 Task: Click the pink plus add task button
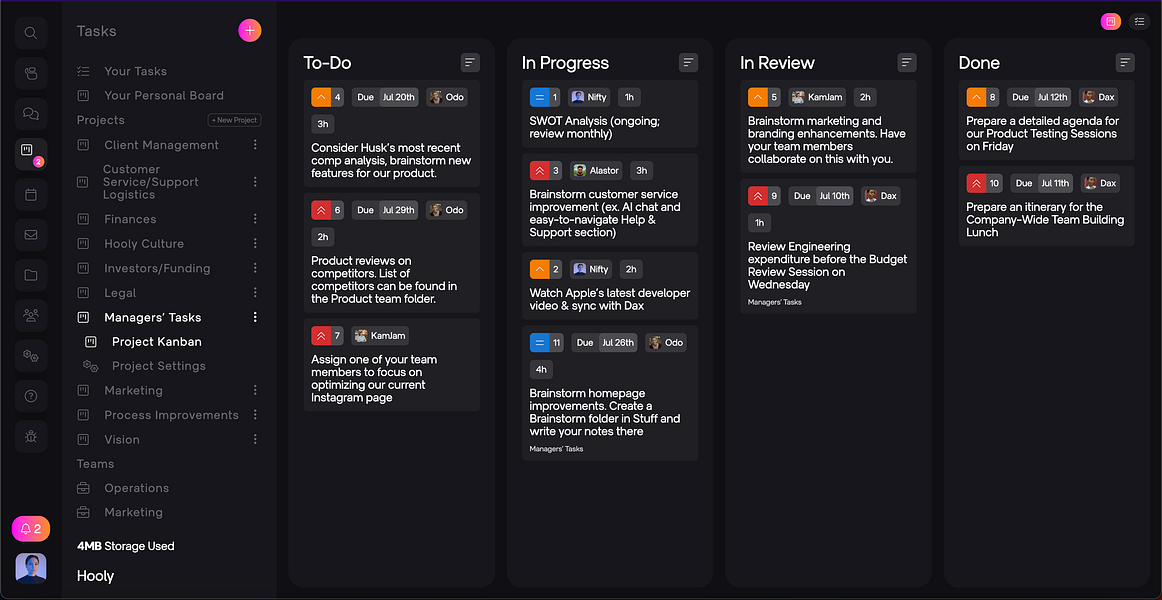point(250,31)
